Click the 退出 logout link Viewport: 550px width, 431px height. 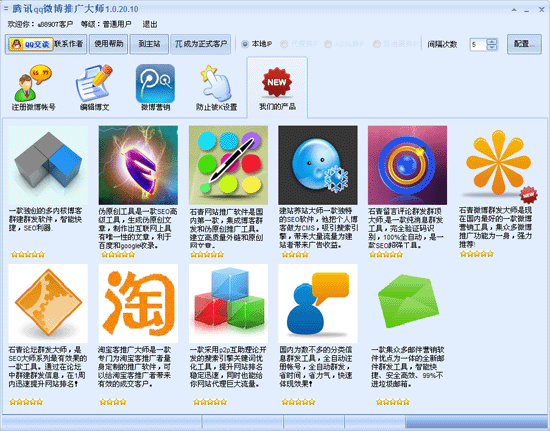(x=150, y=24)
